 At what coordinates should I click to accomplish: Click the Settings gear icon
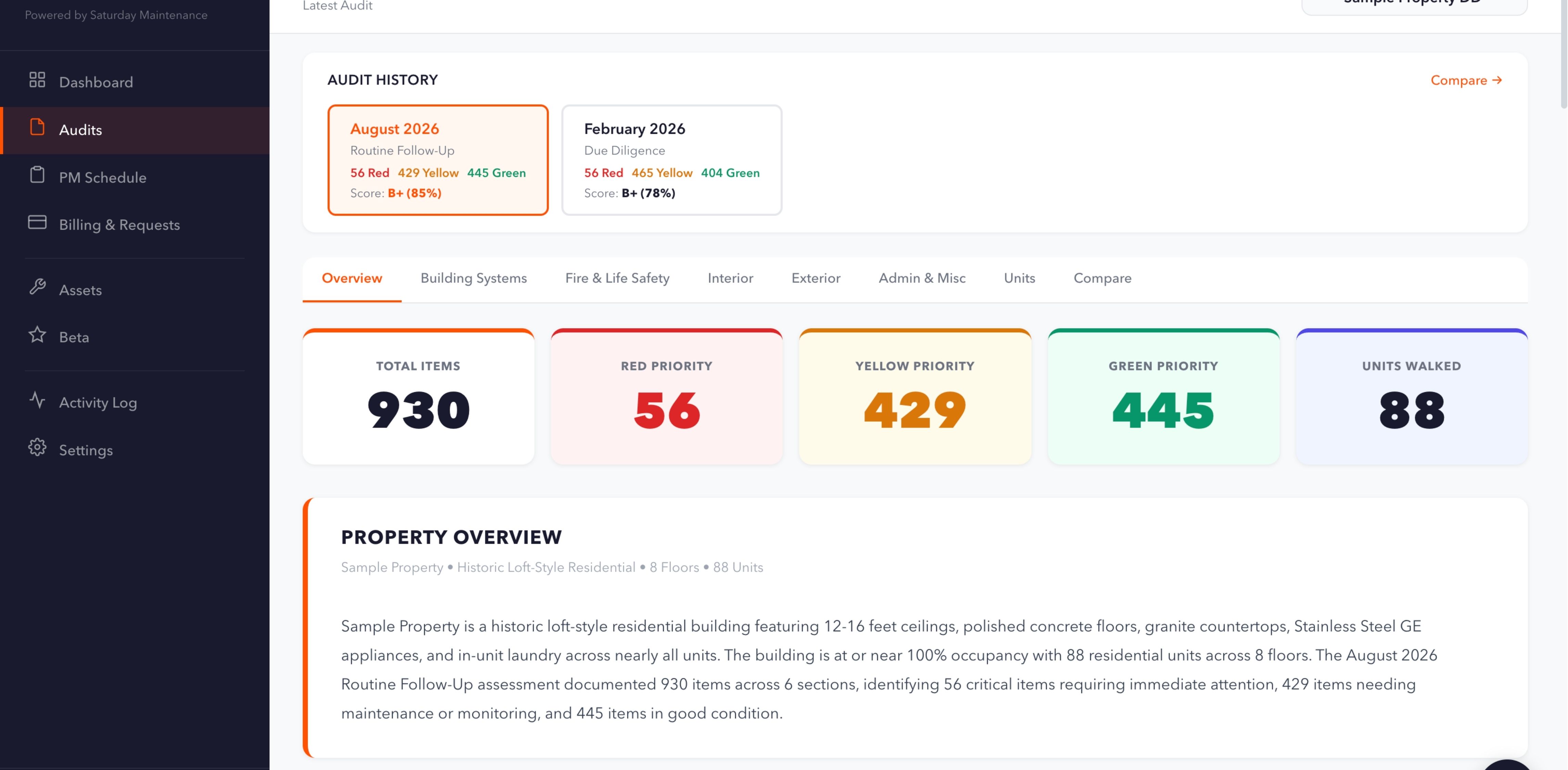(x=37, y=448)
